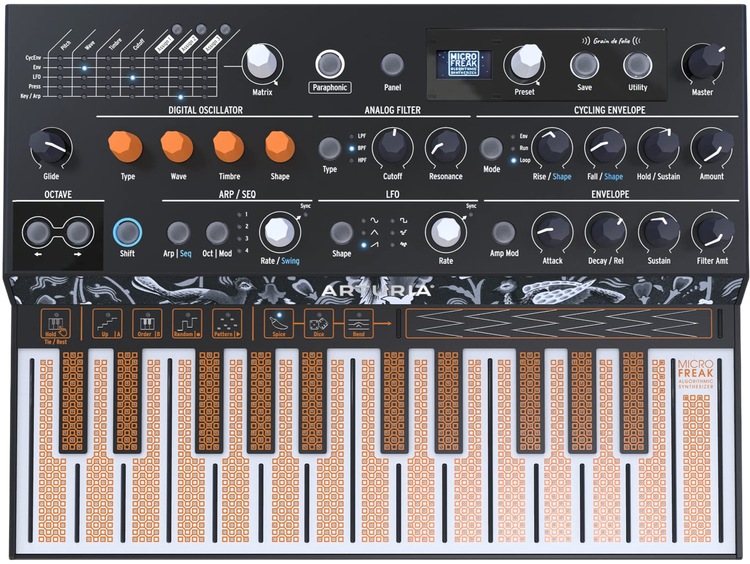
Task: Click the octave down left-arrow button
Action: point(37,232)
